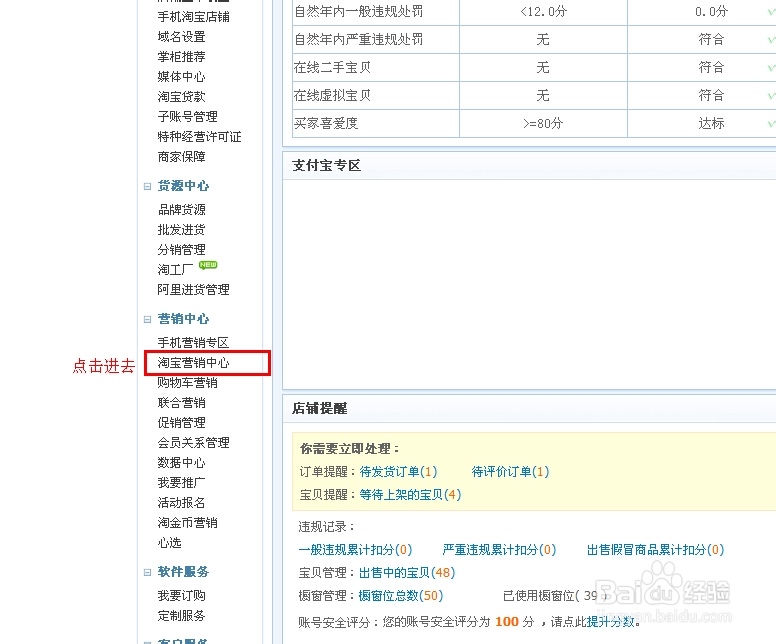
Task: Select the account security score 100
Action: click(x=507, y=622)
